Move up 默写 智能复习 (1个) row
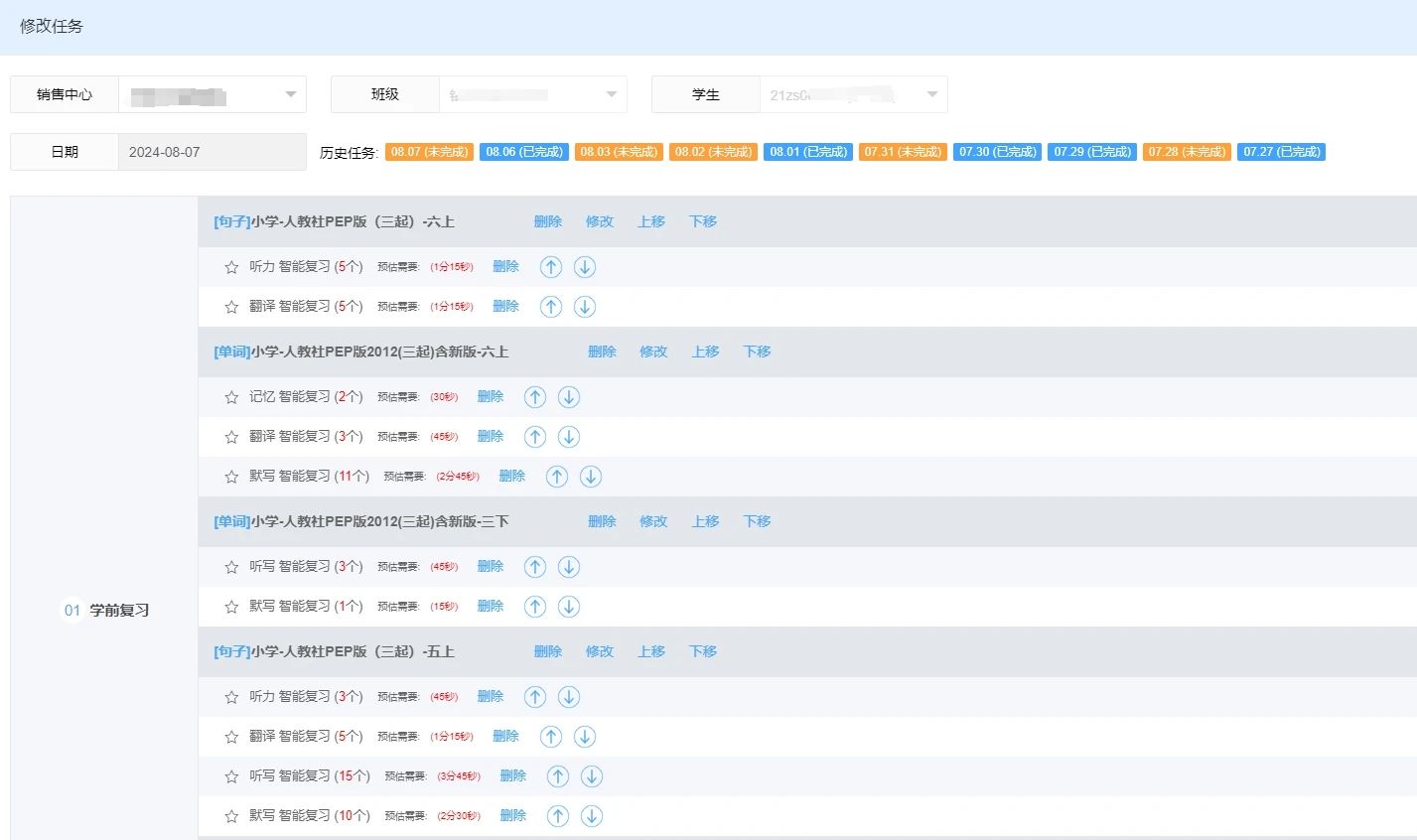This screenshot has width=1417, height=840. [535, 607]
